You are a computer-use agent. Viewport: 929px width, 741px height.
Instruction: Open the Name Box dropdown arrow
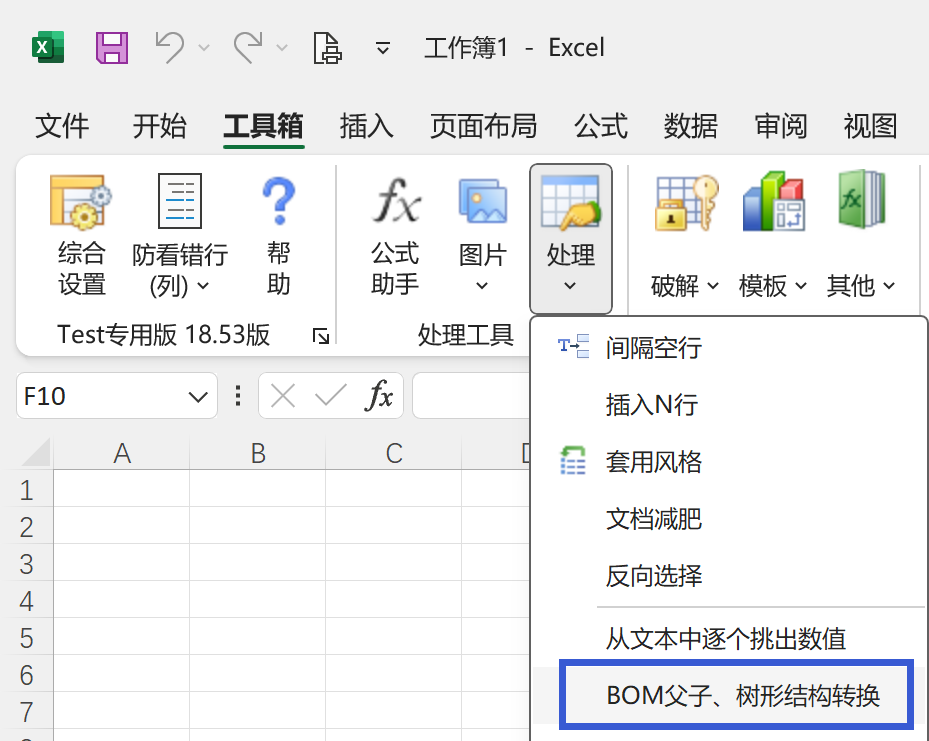[196, 397]
